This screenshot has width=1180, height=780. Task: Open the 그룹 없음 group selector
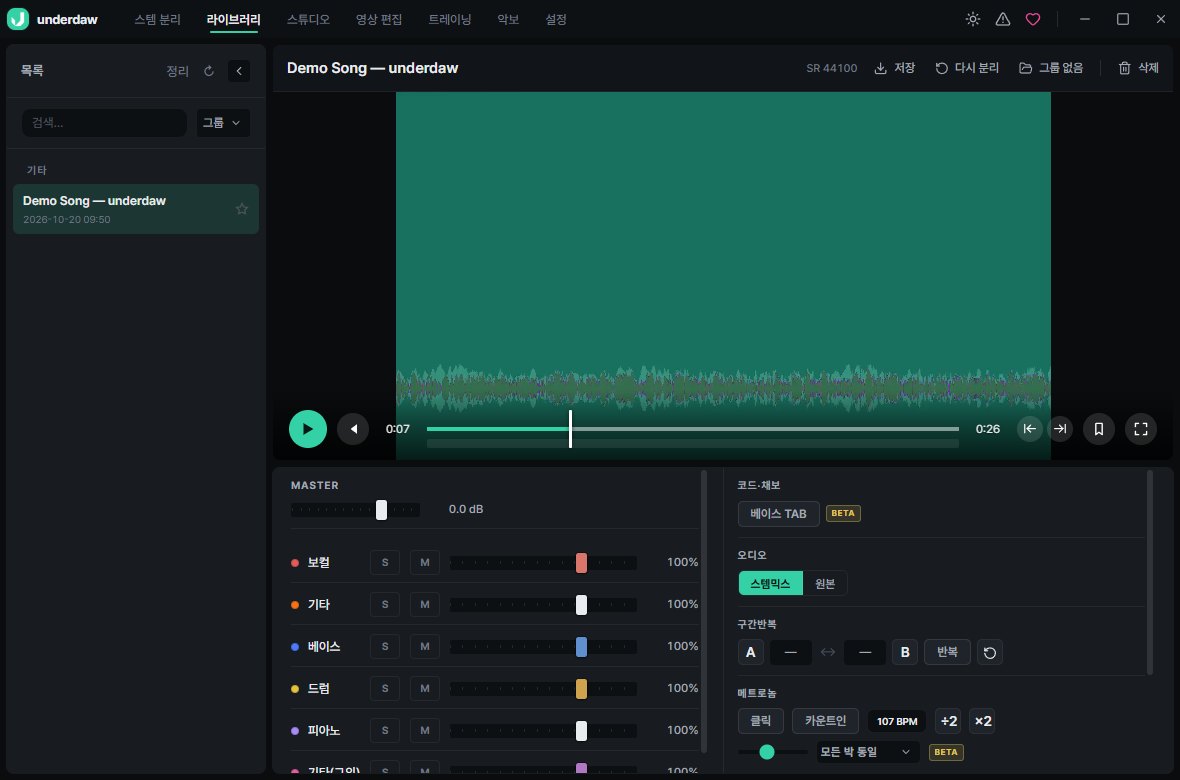click(x=1051, y=68)
